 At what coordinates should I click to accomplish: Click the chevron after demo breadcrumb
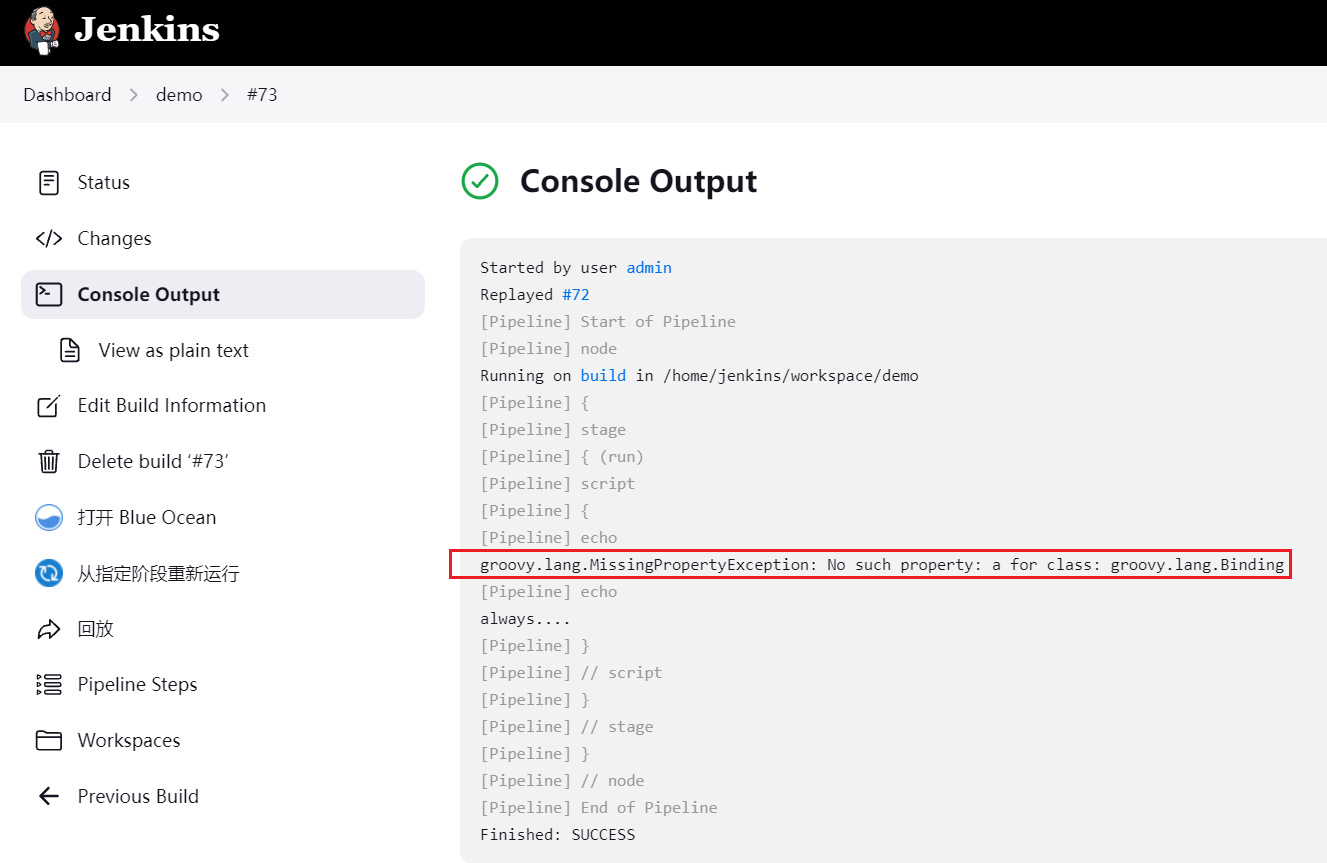(225, 95)
